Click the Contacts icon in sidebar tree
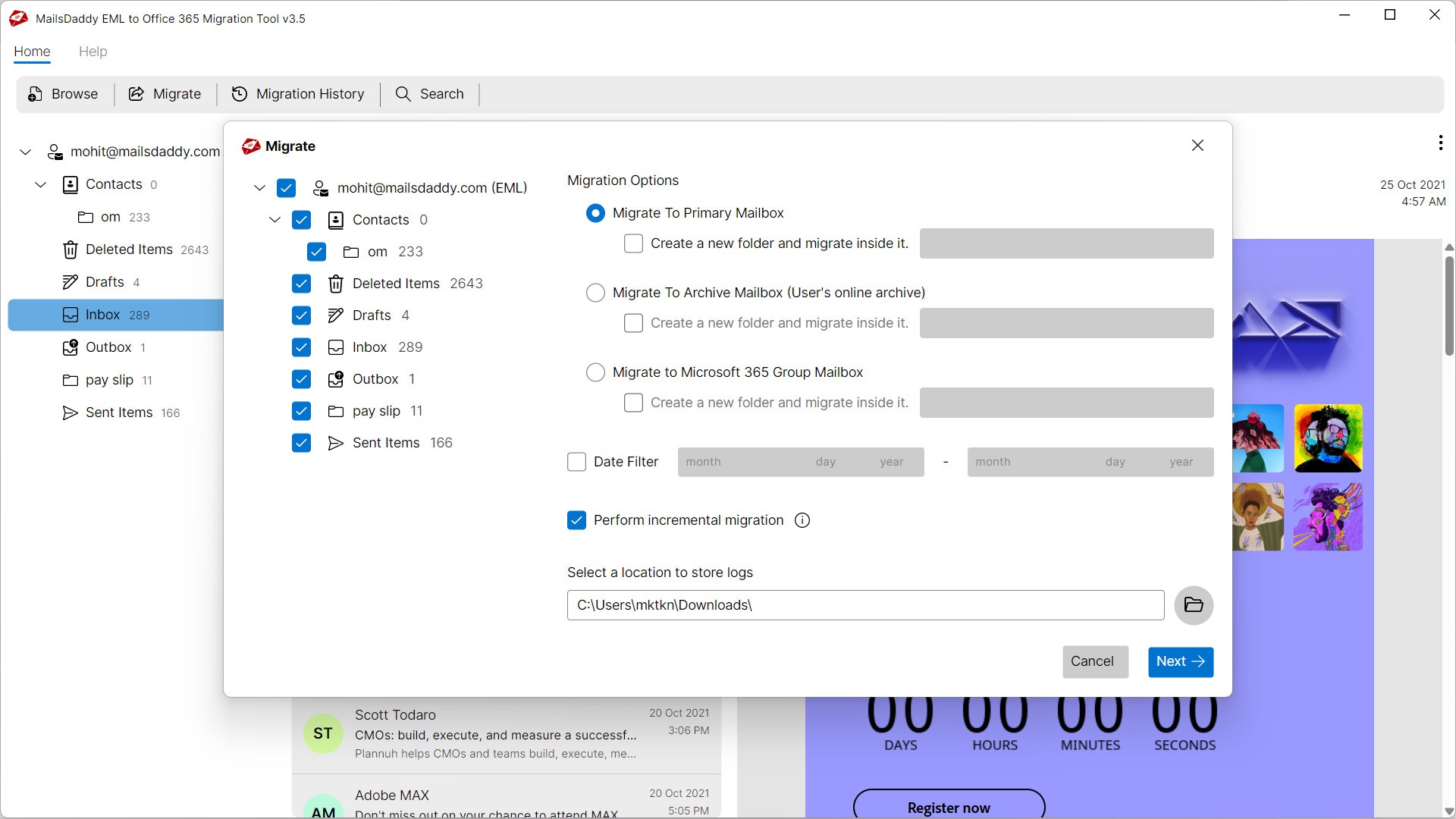The image size is (1456, 819). click(71, 184)
